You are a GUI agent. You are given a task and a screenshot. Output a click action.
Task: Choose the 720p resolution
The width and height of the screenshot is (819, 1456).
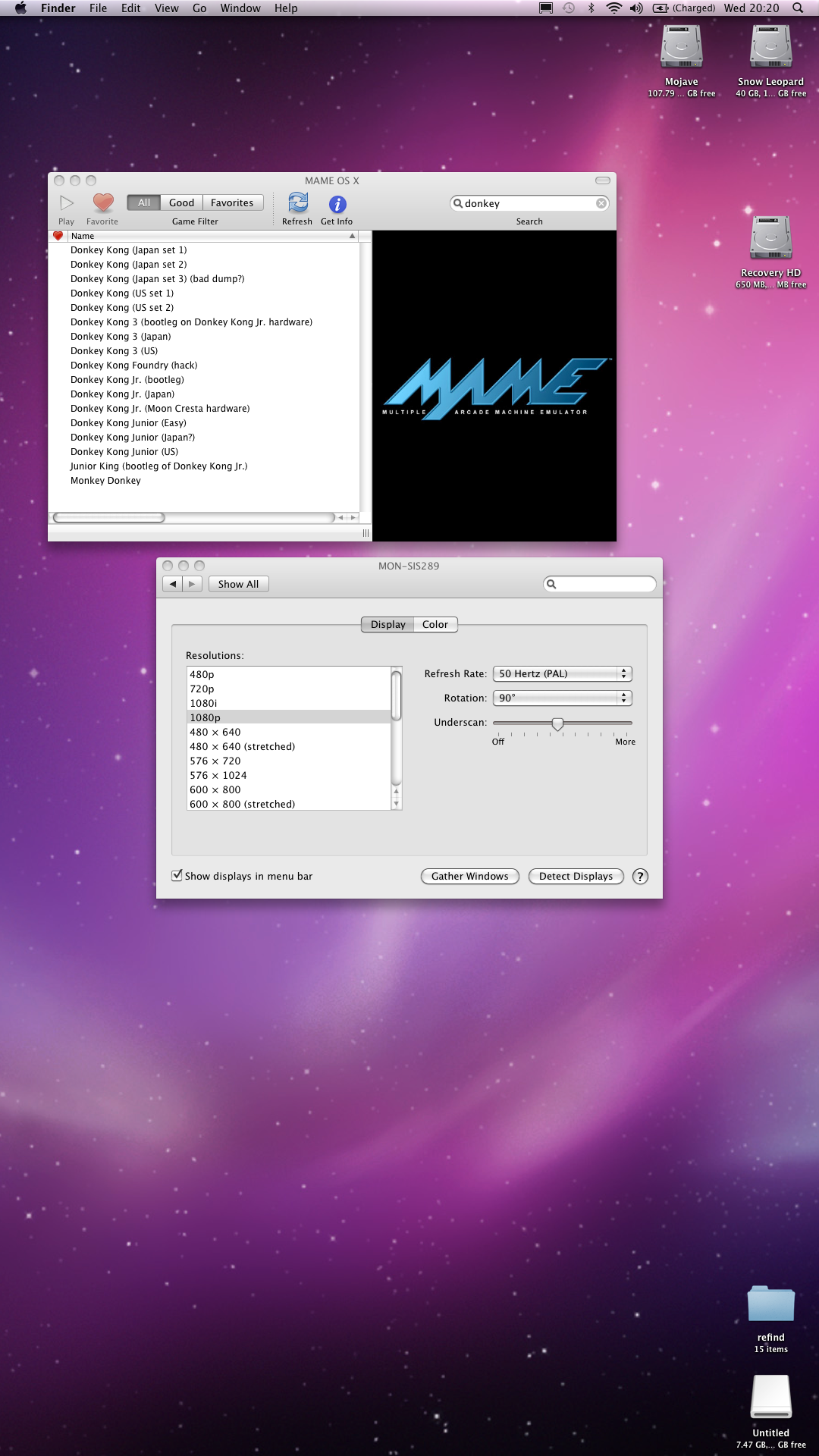click(x=289, y=689)
